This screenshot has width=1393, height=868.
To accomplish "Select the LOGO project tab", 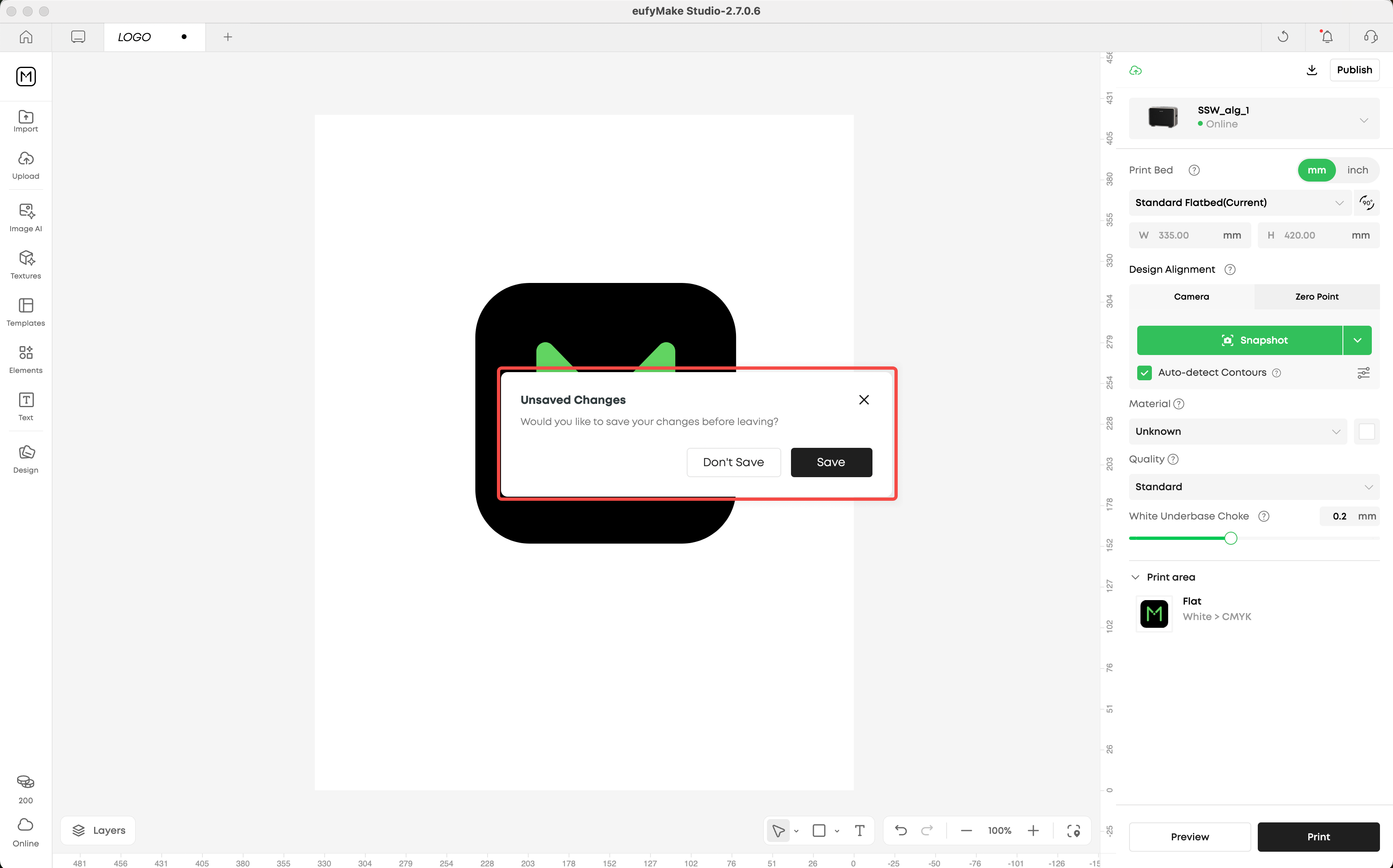I will (154, 37).
